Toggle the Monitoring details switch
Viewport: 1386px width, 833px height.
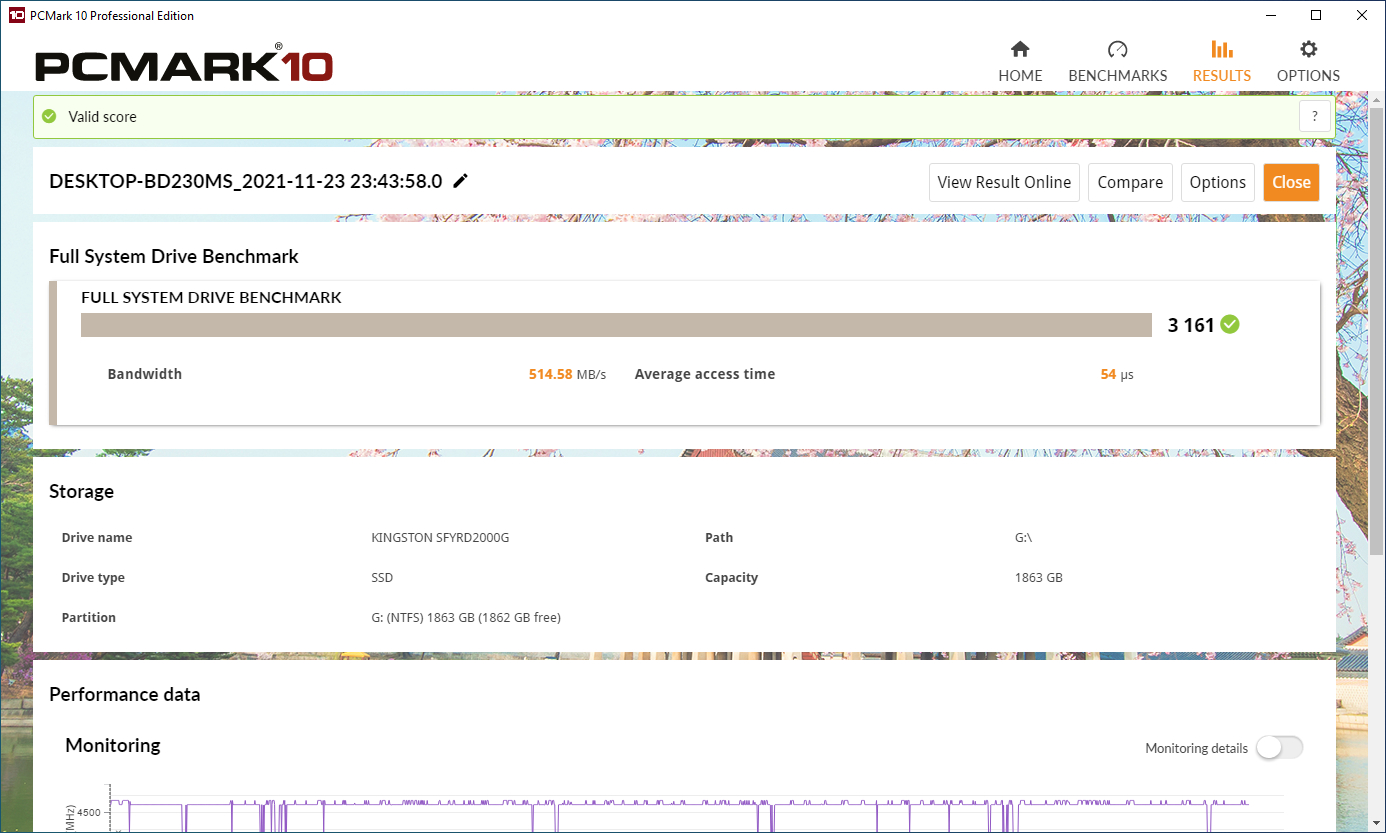pyautogui.click(x=1280, y=748)
